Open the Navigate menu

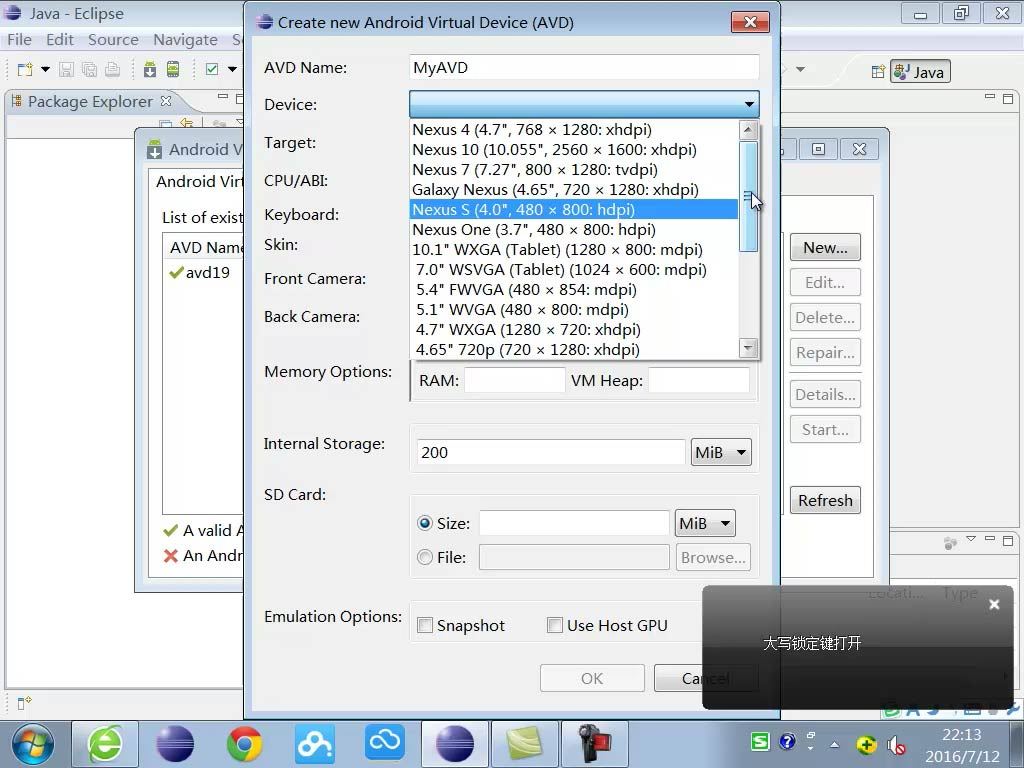185,40
